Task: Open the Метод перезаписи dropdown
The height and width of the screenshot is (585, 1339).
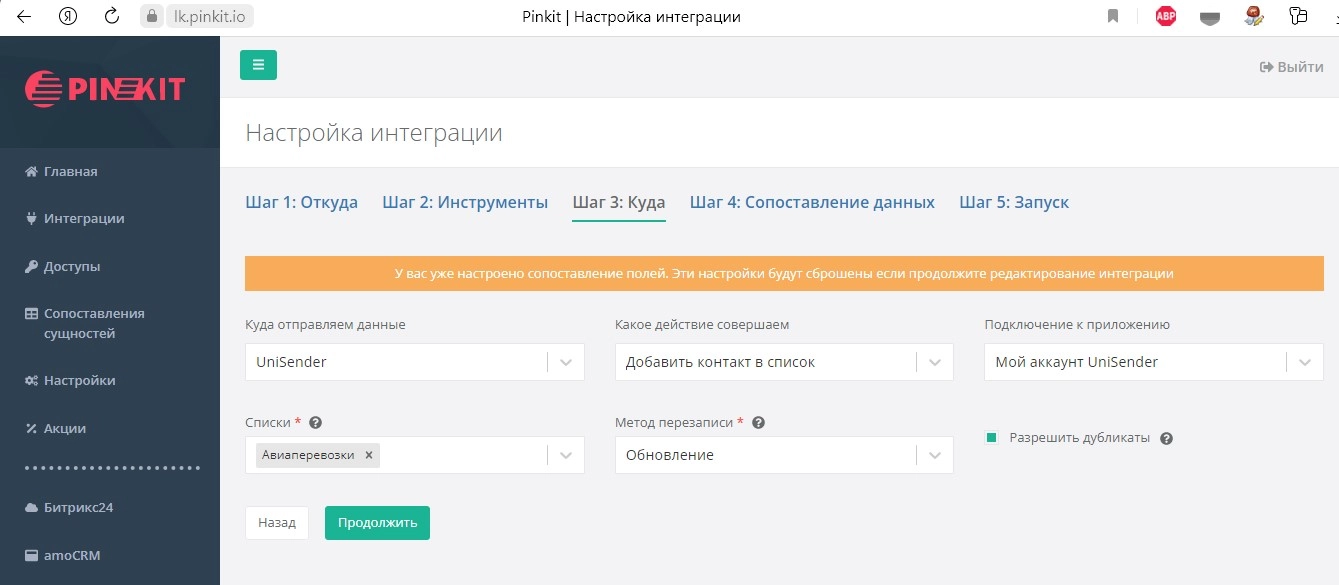Action: (934, 455)
